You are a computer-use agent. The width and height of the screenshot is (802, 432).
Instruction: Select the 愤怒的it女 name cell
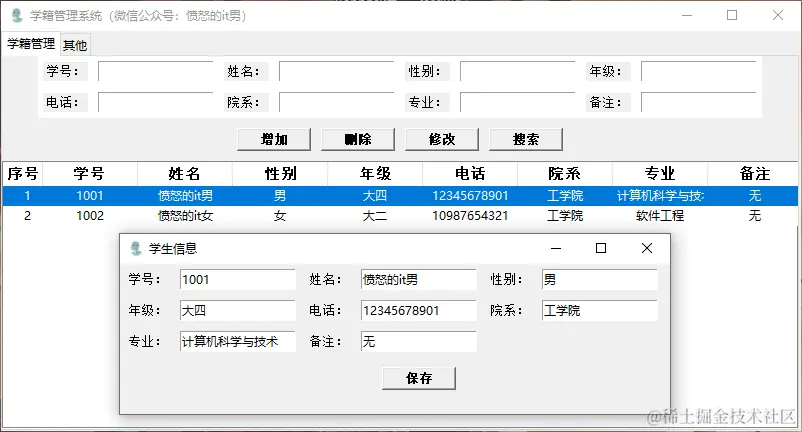tap(185, 216)
